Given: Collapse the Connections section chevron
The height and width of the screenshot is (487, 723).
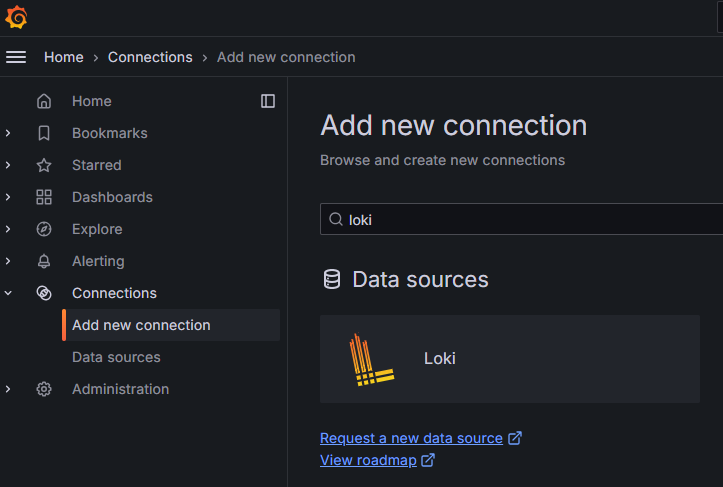Looking at the screenshot, I should (x=8, y=293).
